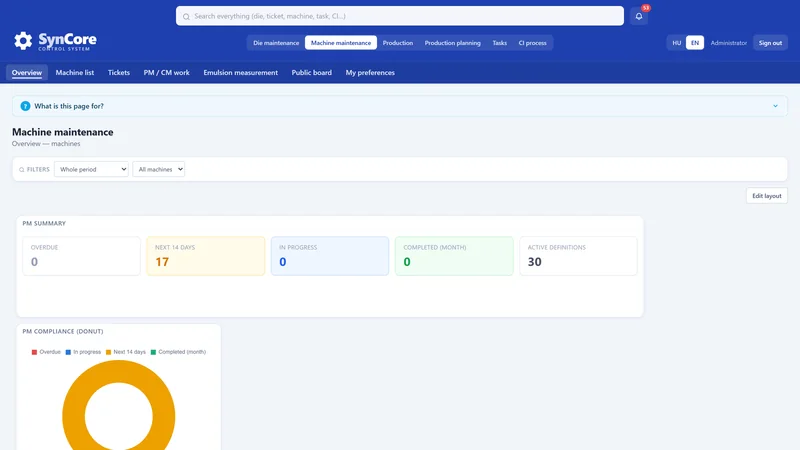Go to the Tickets tab
800x450 pixels.
click(x=119, y=72)
